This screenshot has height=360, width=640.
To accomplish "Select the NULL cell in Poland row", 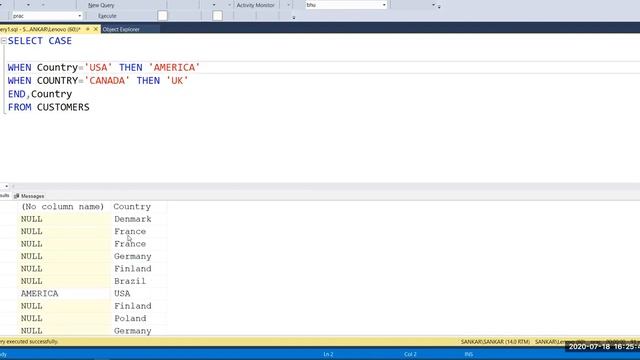I will pos(64,318).
